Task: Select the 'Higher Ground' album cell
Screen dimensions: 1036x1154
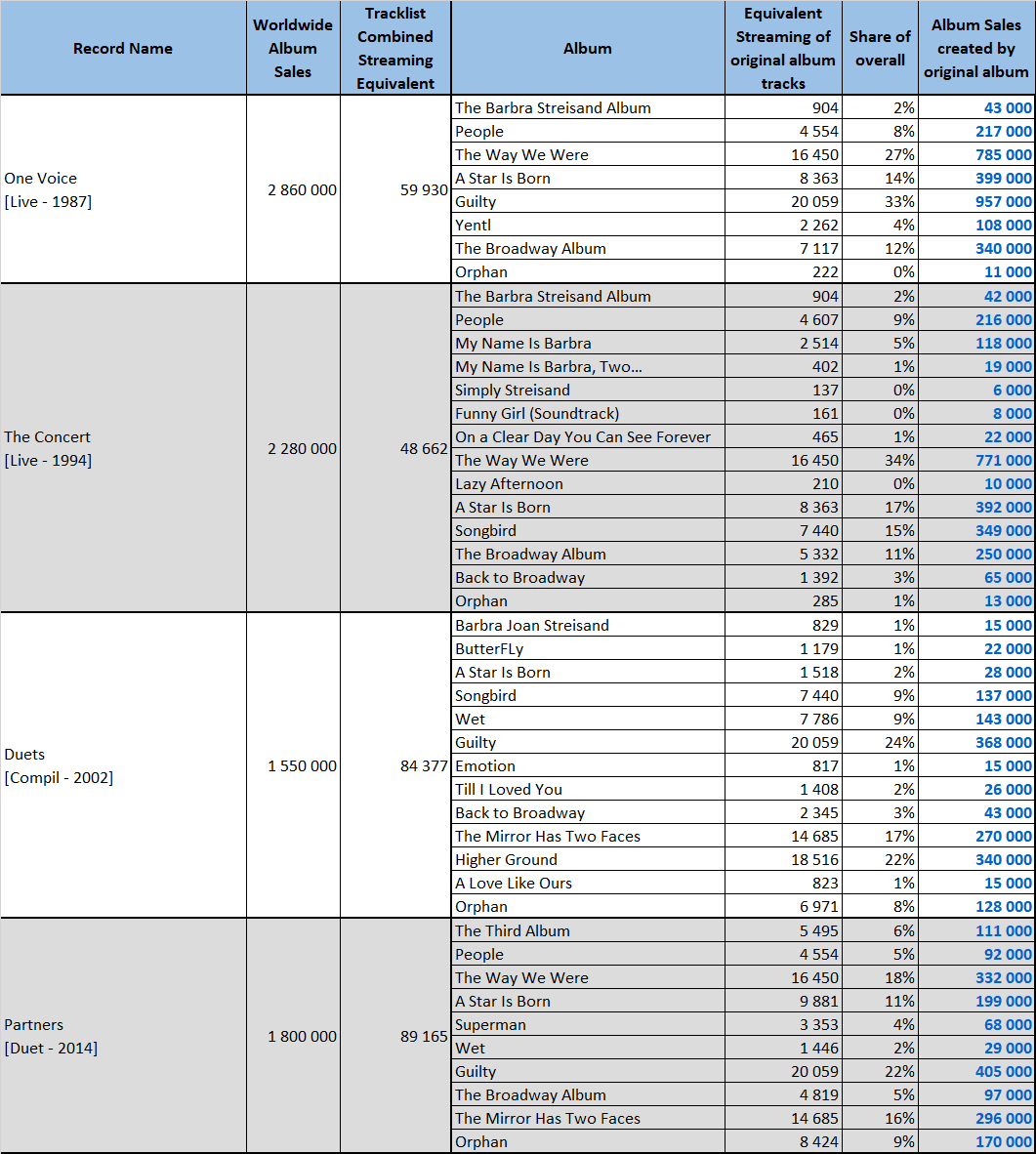Action: [x=588, y=859]
